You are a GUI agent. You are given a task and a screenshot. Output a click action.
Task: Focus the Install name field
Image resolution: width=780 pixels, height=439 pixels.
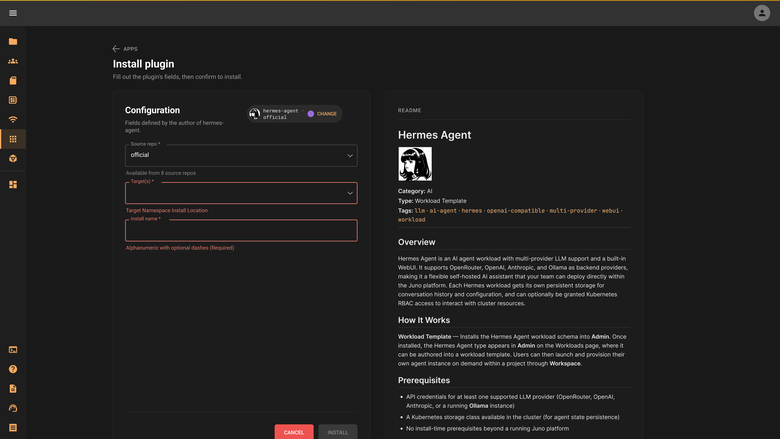click(x=241, y=230)
